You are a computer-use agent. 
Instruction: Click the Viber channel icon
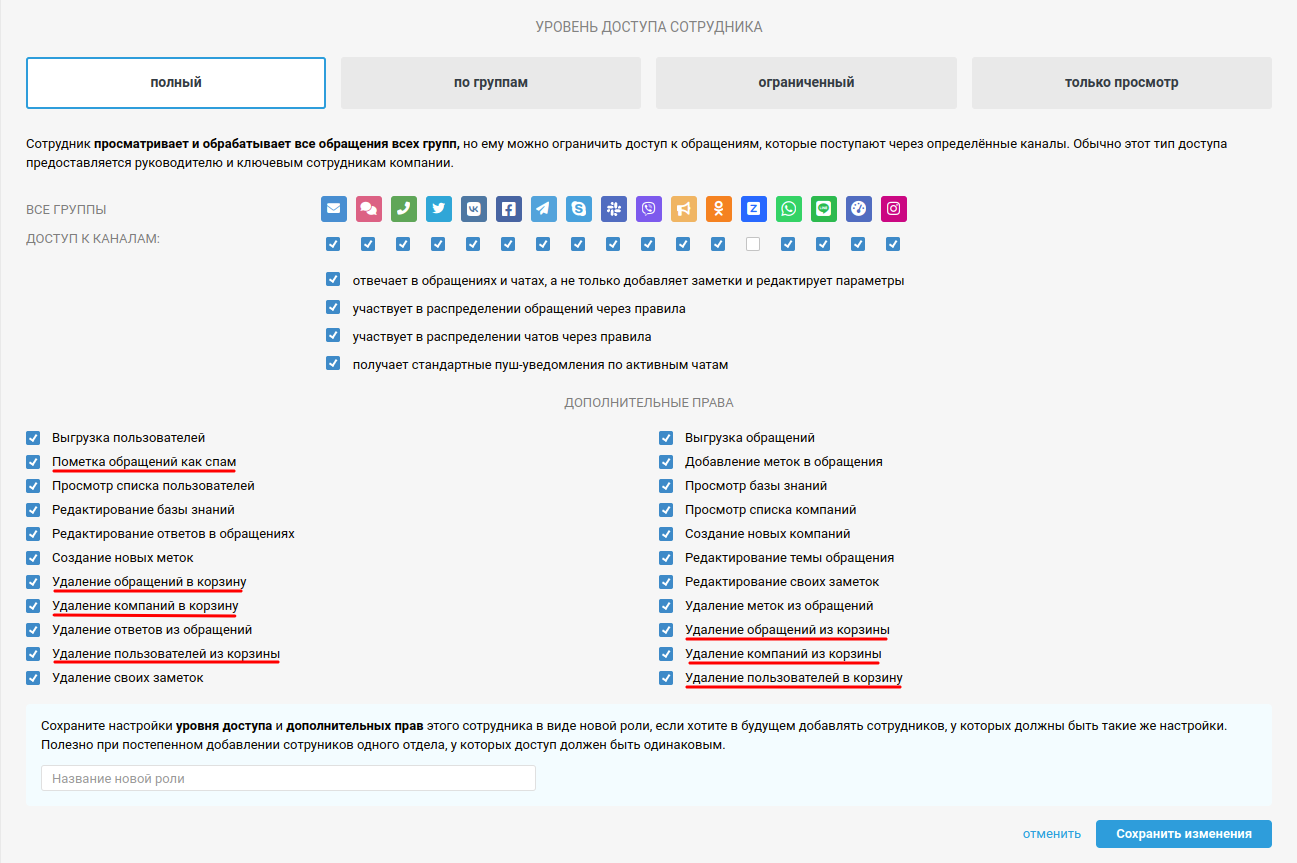coord(649,209)
